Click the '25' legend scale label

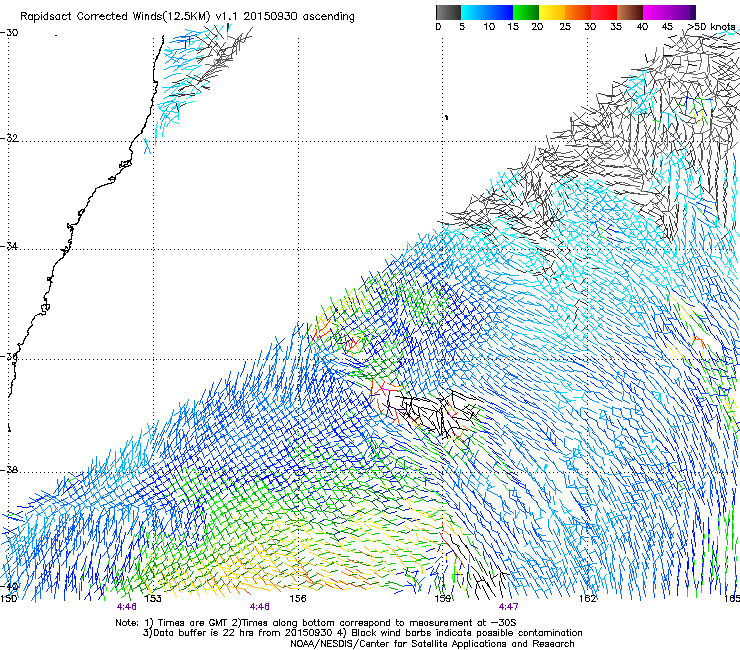[565, 27]
